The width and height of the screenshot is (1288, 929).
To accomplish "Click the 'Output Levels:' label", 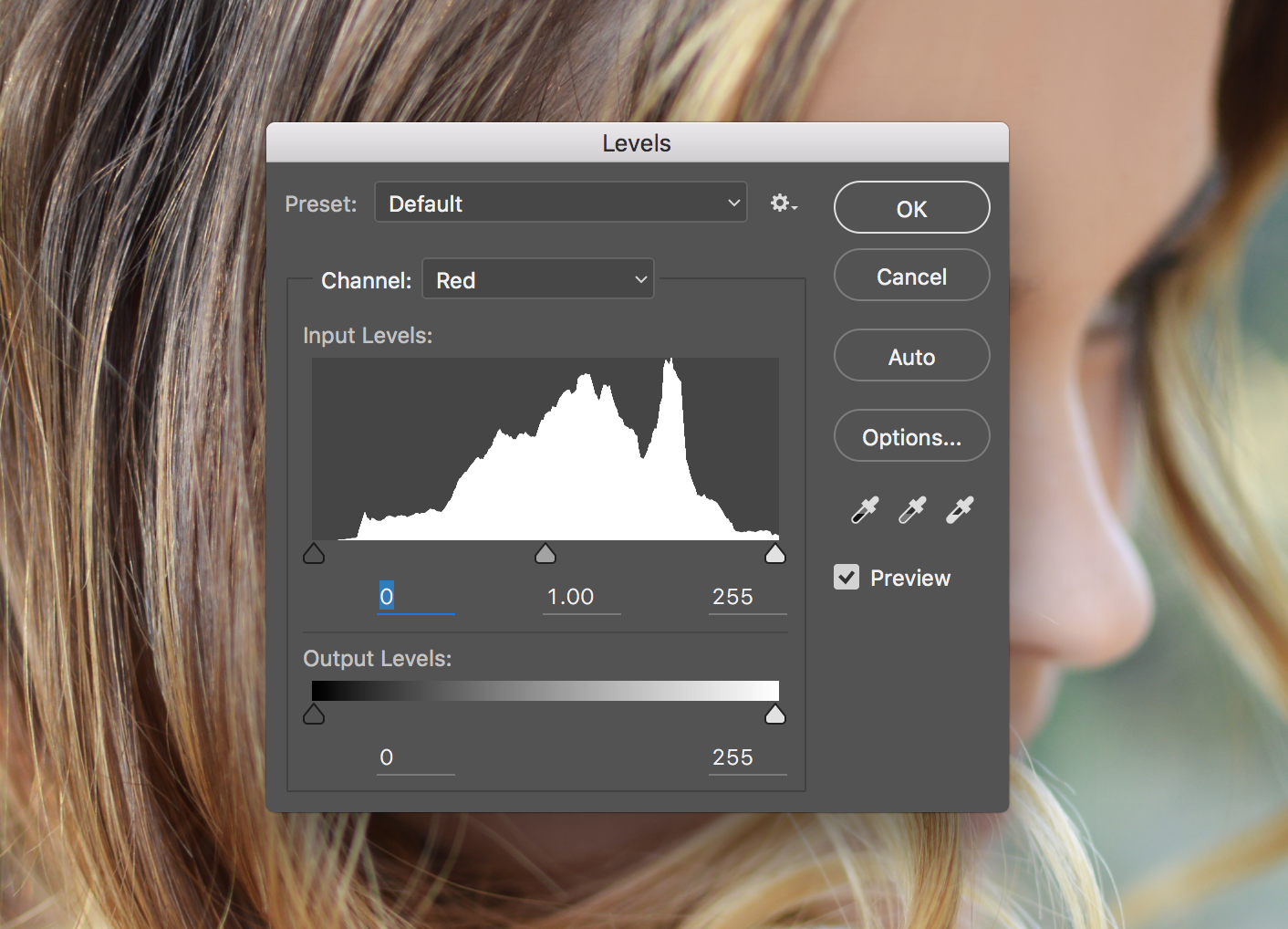I will [378, 659].
